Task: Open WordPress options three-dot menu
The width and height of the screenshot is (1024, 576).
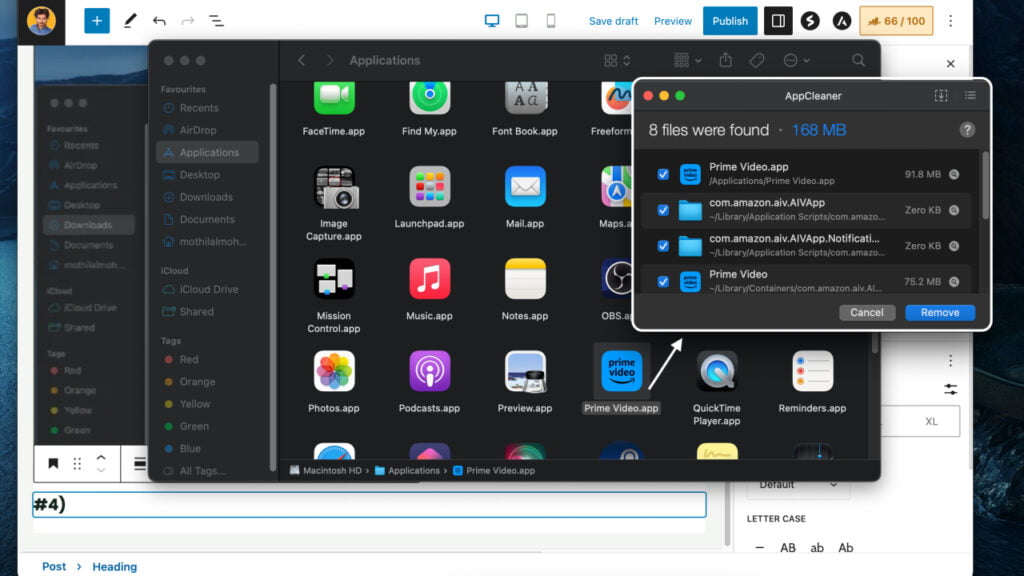Action: pos(950,21)
